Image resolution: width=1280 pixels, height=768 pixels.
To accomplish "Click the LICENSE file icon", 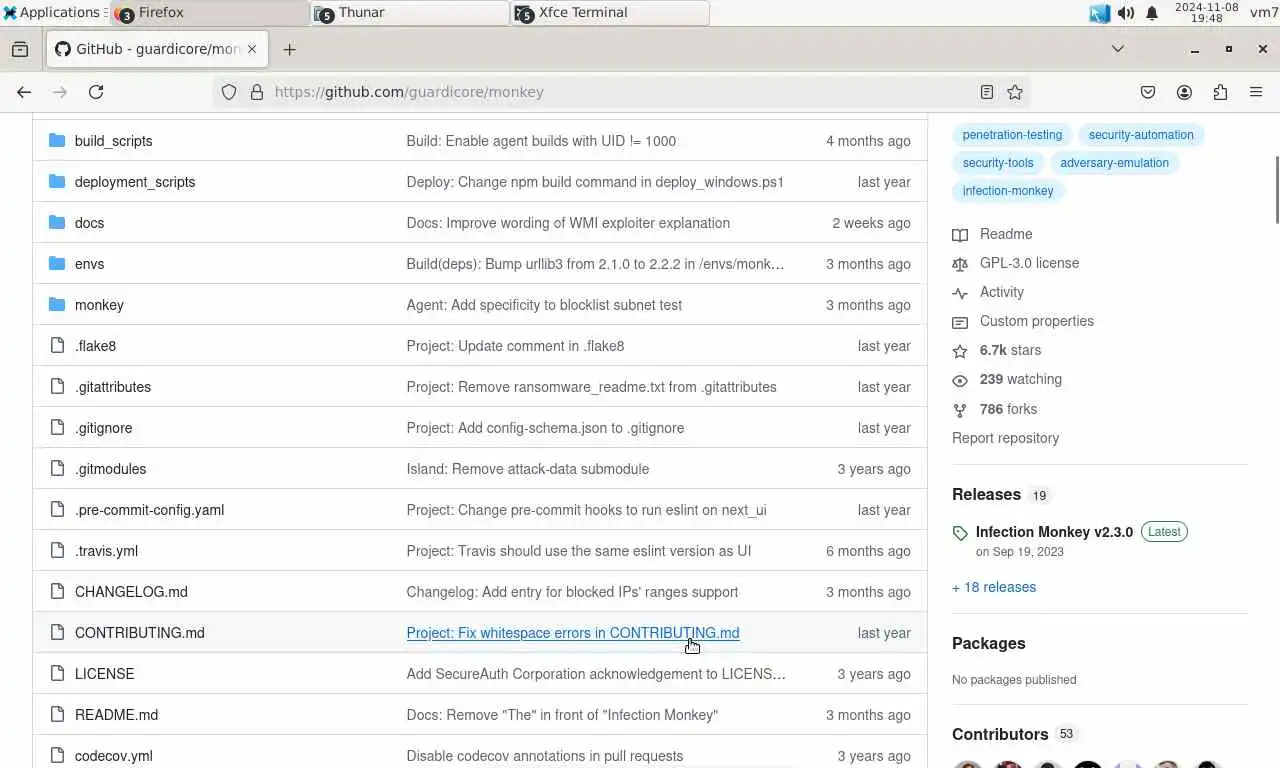I will [x=57, y=674].
